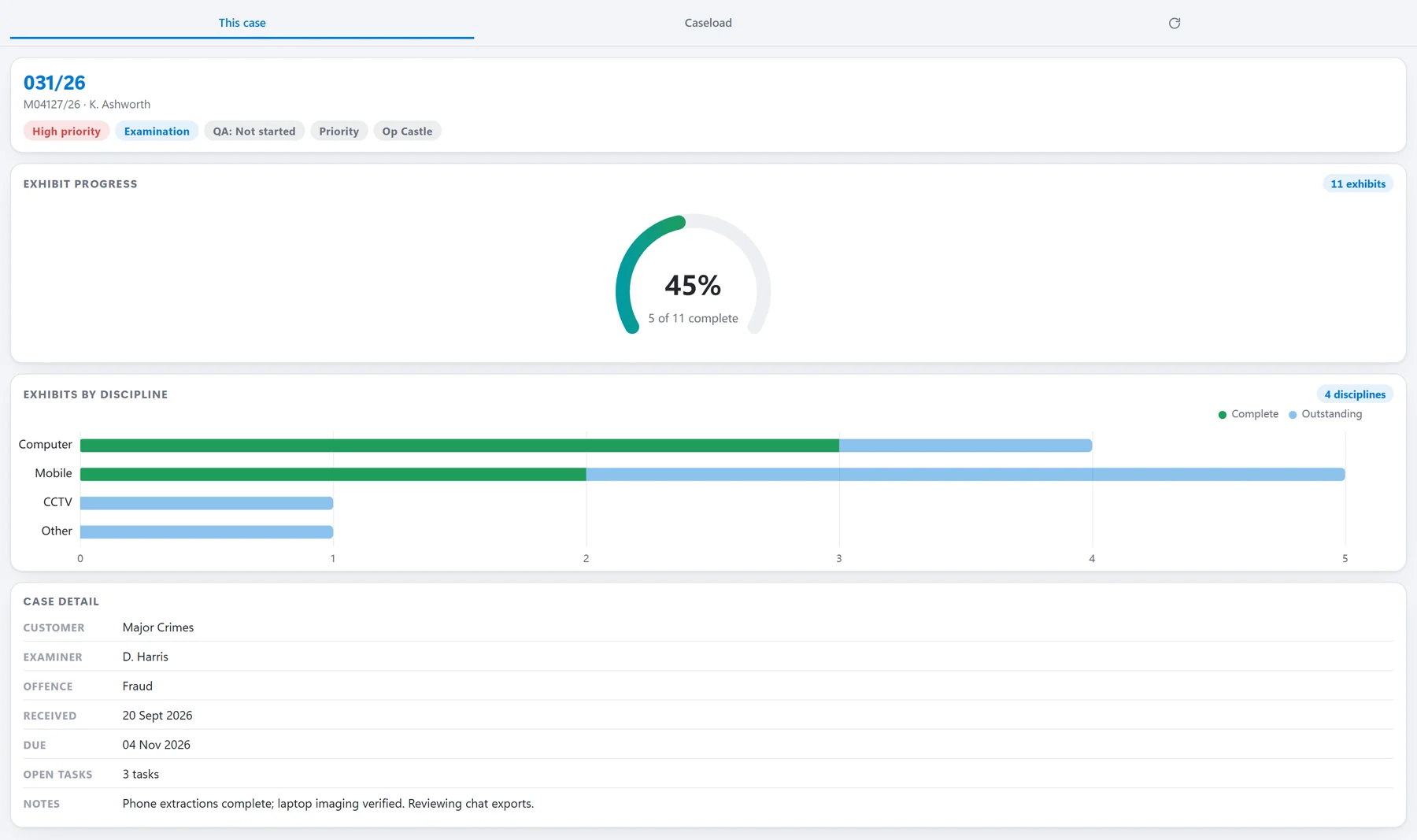
Task: Click the 'Computer' axis label
Action: pos(46,445)
